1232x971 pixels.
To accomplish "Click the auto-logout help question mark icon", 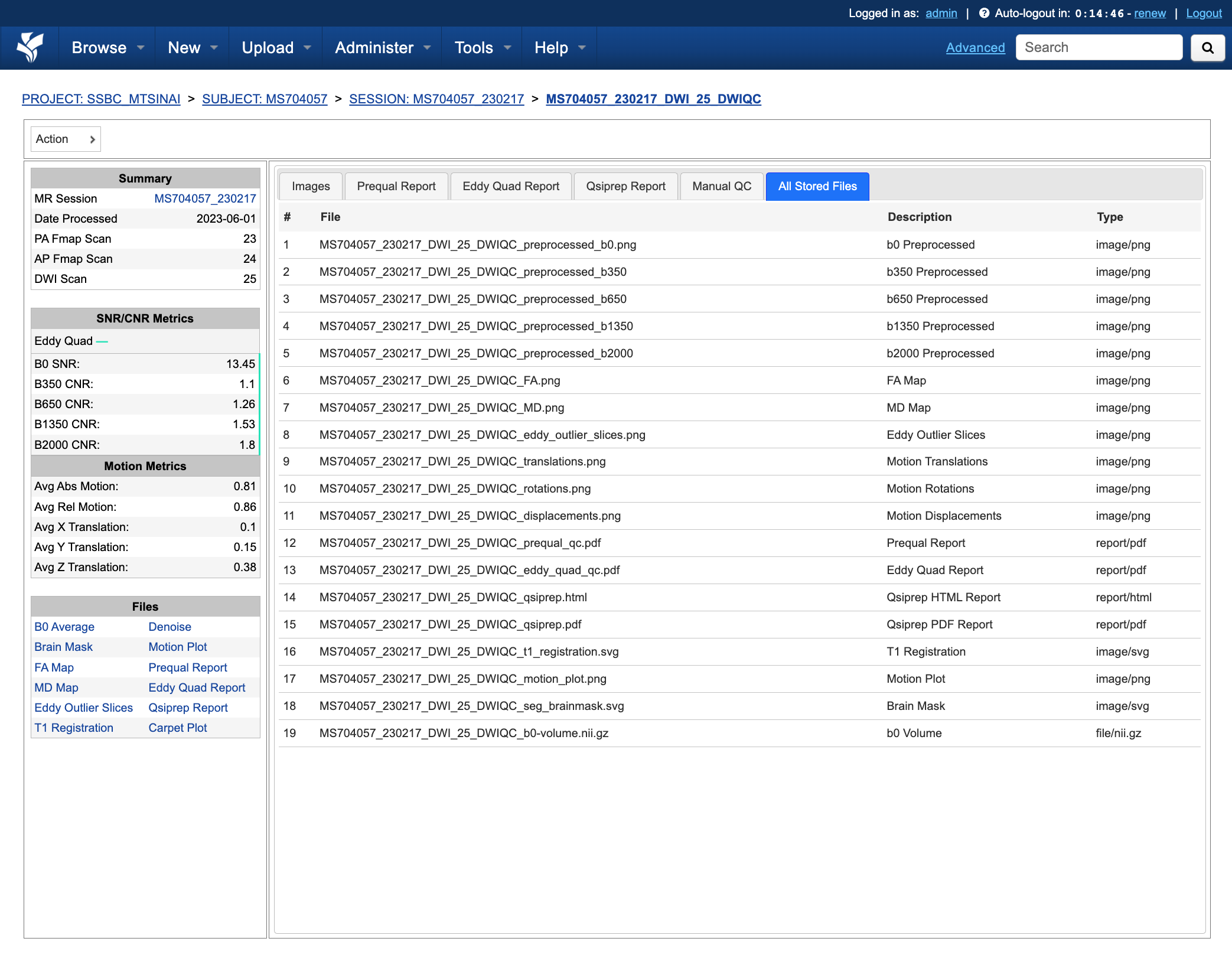I will click(x=984, y=13).
